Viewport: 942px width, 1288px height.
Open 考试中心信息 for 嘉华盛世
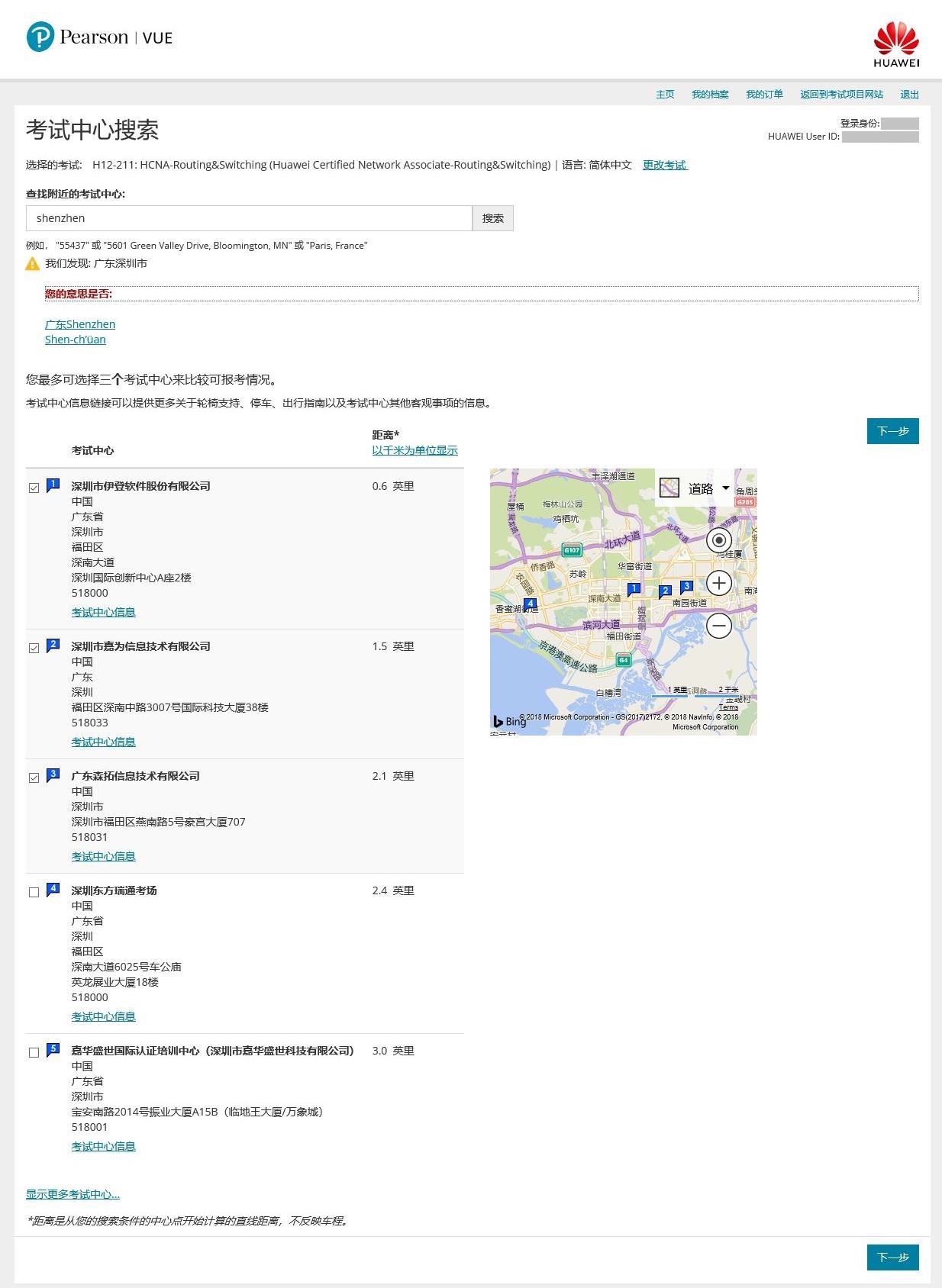(x=104, y=1146)
